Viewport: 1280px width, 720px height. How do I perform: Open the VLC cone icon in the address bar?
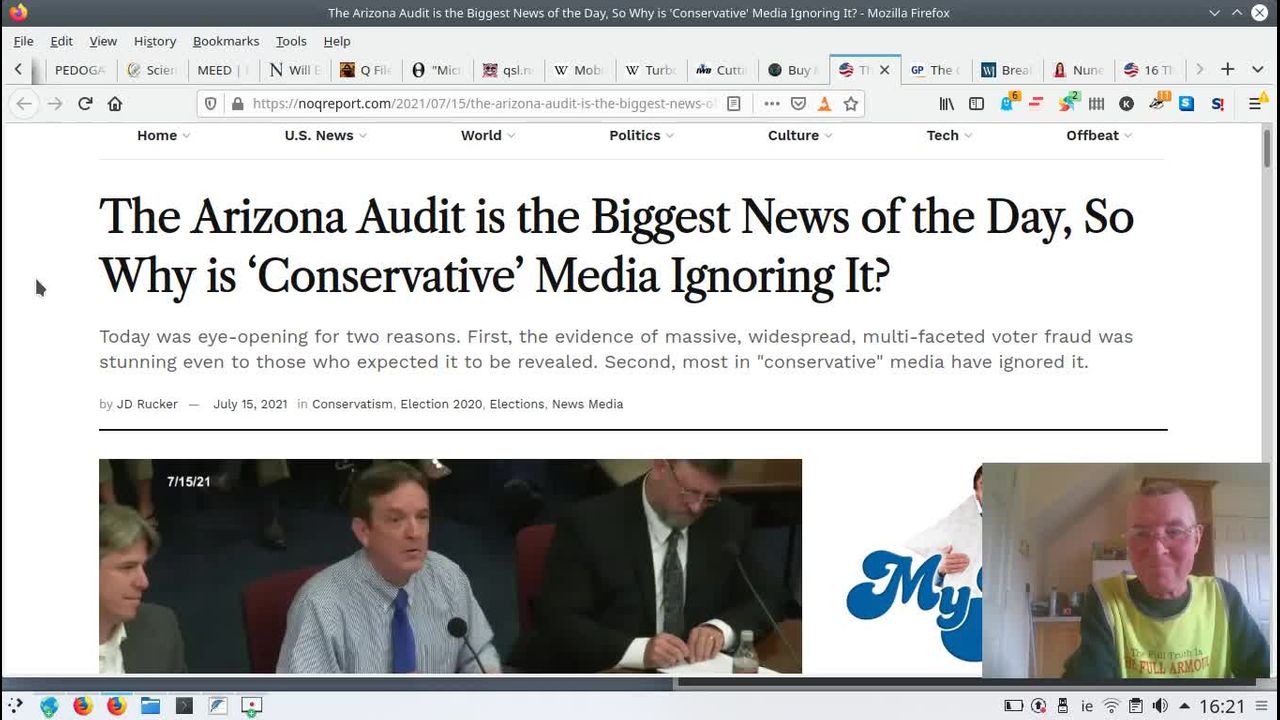click(824, 104)
